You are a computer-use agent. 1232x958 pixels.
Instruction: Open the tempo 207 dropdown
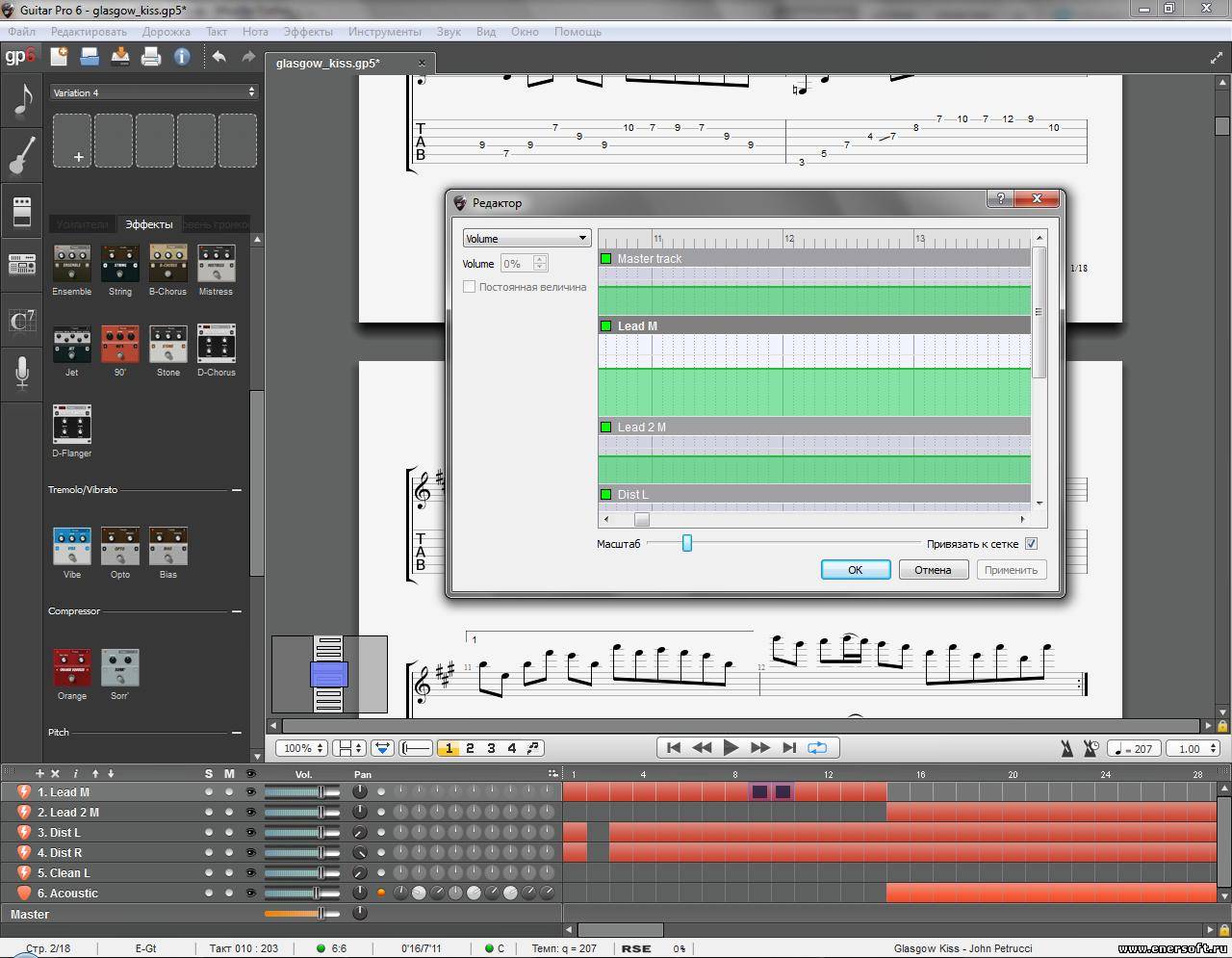click(x=1134, y=748)
